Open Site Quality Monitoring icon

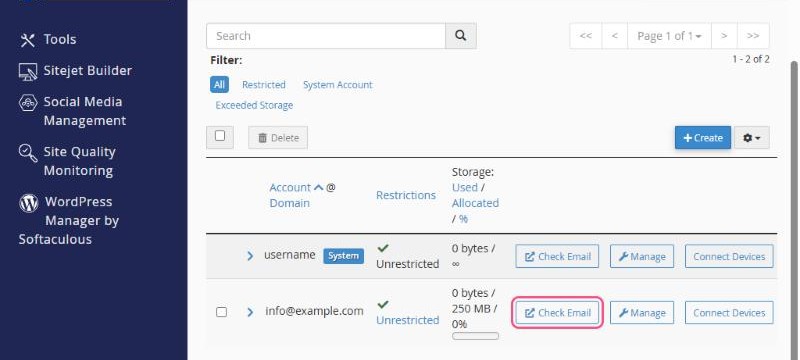[28, 152]
